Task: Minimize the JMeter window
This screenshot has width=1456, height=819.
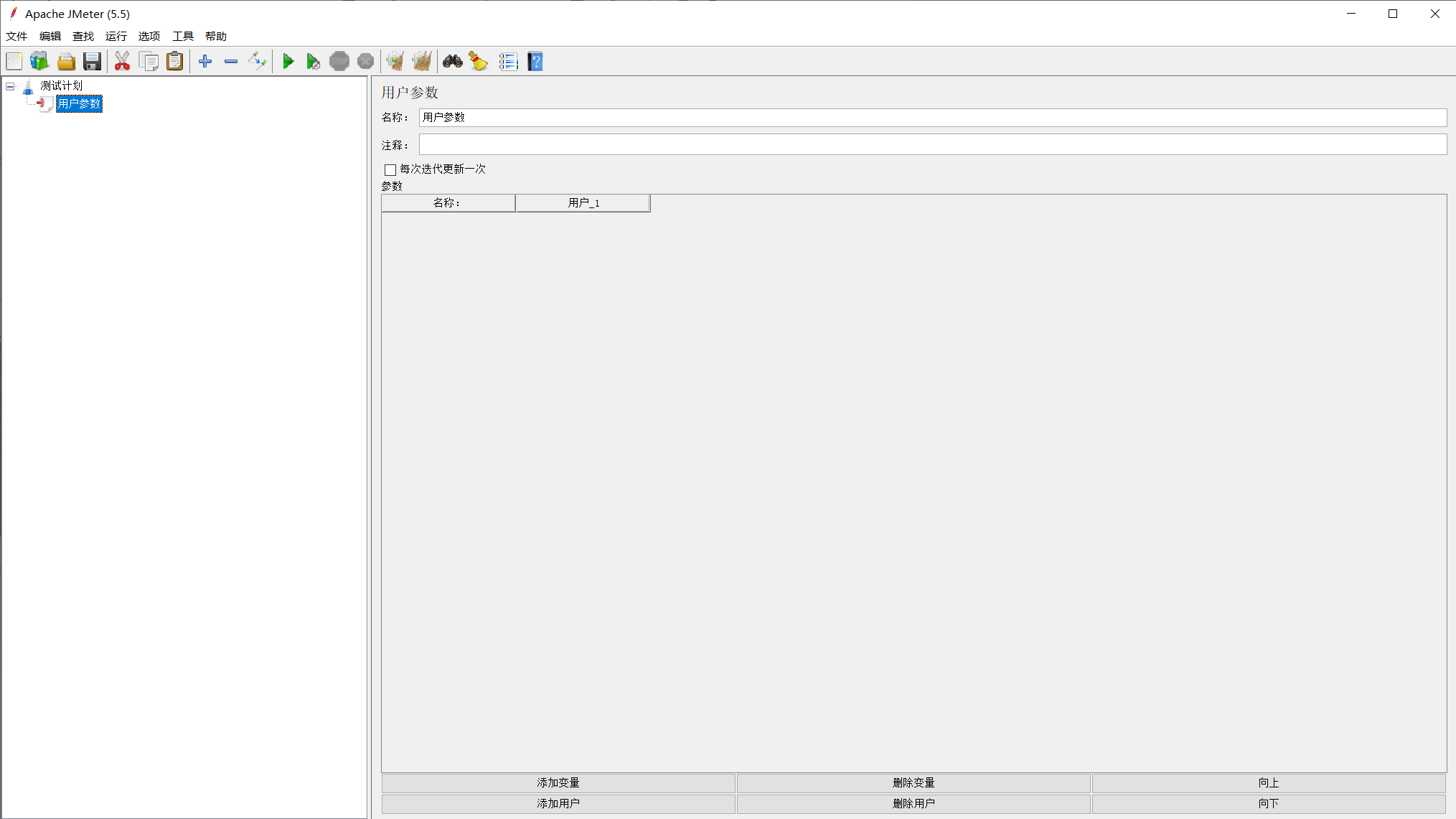Action: [x=1351, y=14]
